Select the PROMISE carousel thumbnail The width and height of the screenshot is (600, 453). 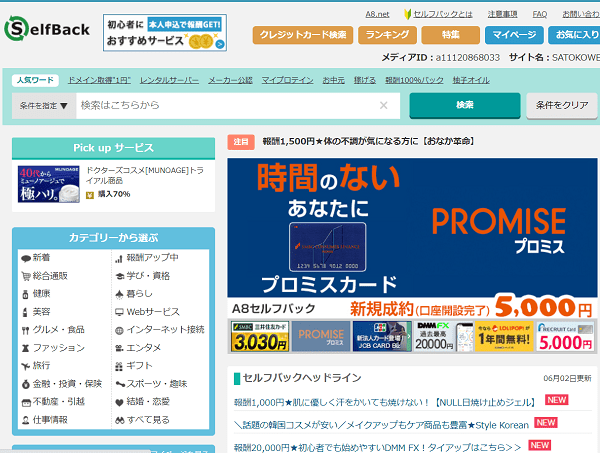click(x=321, y=336)
